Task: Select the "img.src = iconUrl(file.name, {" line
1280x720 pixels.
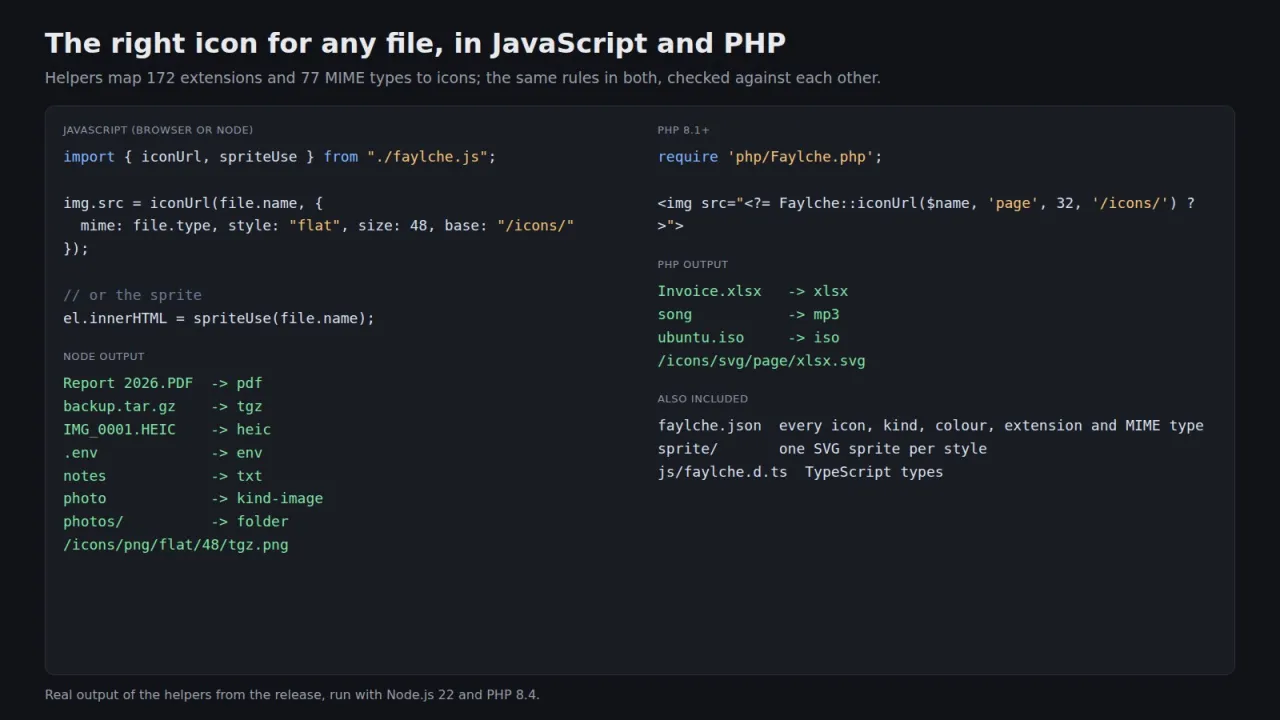Action: point(193,203)
